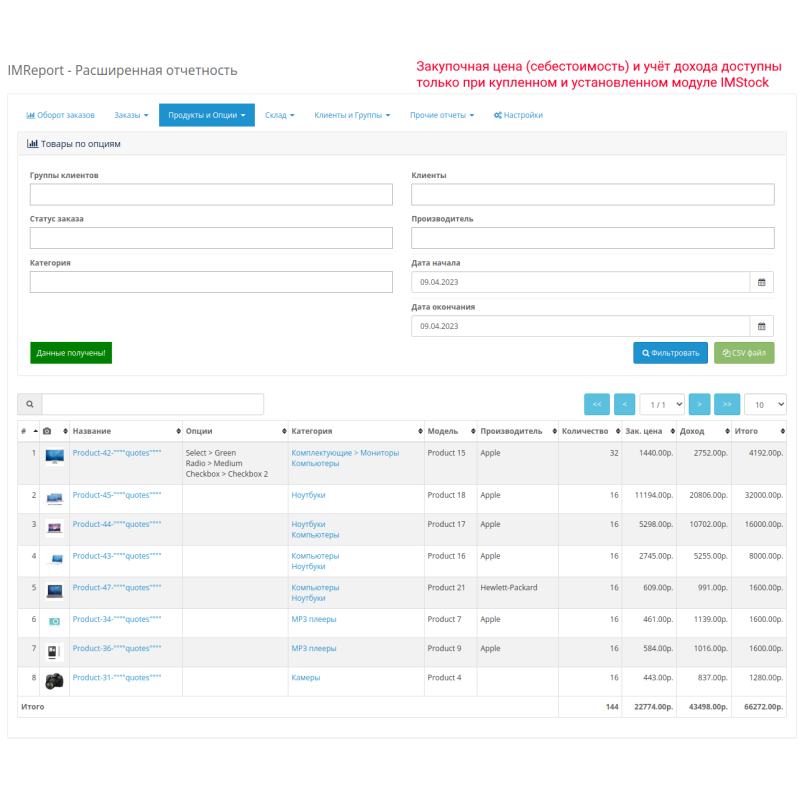Click the file icon on the CSV файл button
The height and width of the screenshot is (800, 800).
tap(724, 352)
